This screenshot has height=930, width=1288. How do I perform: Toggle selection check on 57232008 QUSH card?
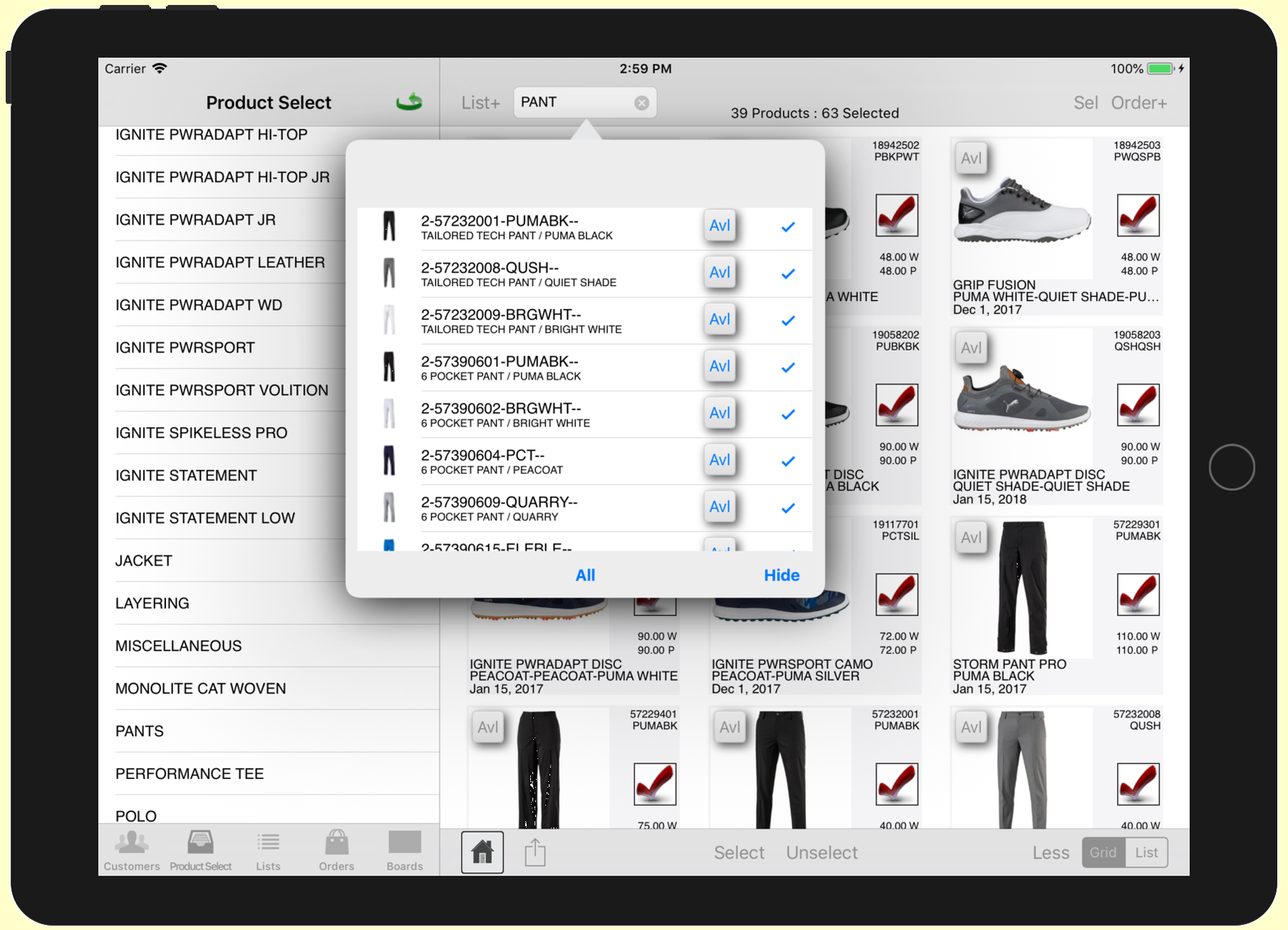(x=1138, y=784)
